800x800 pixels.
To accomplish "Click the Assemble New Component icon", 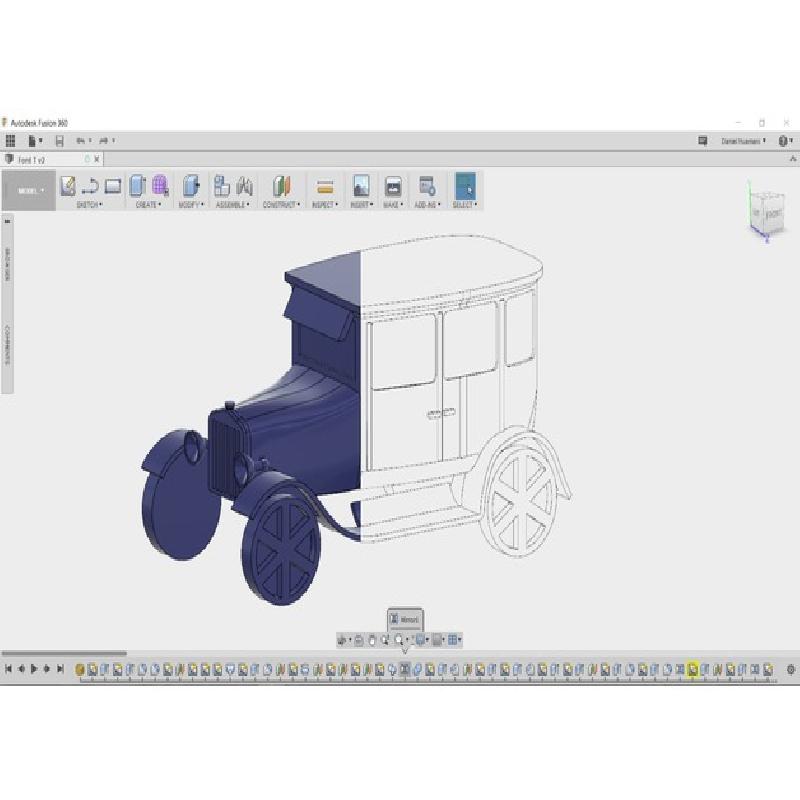I will tap(222, 186).
